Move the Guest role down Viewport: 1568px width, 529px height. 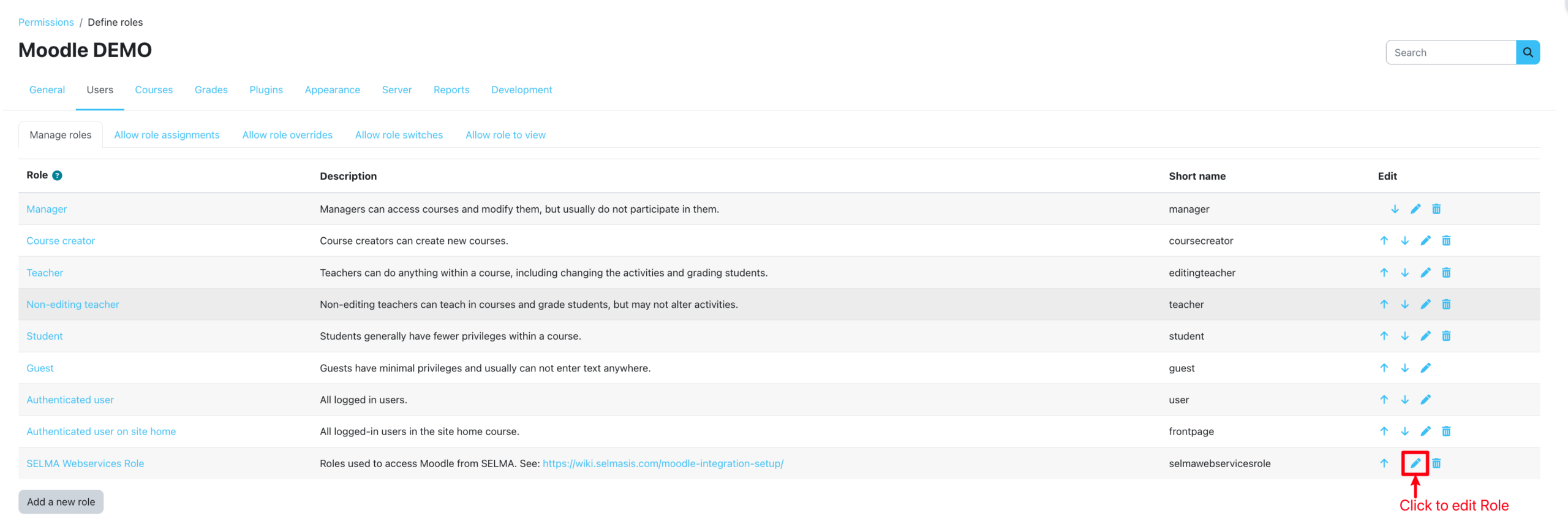(x=1404, y=368)
